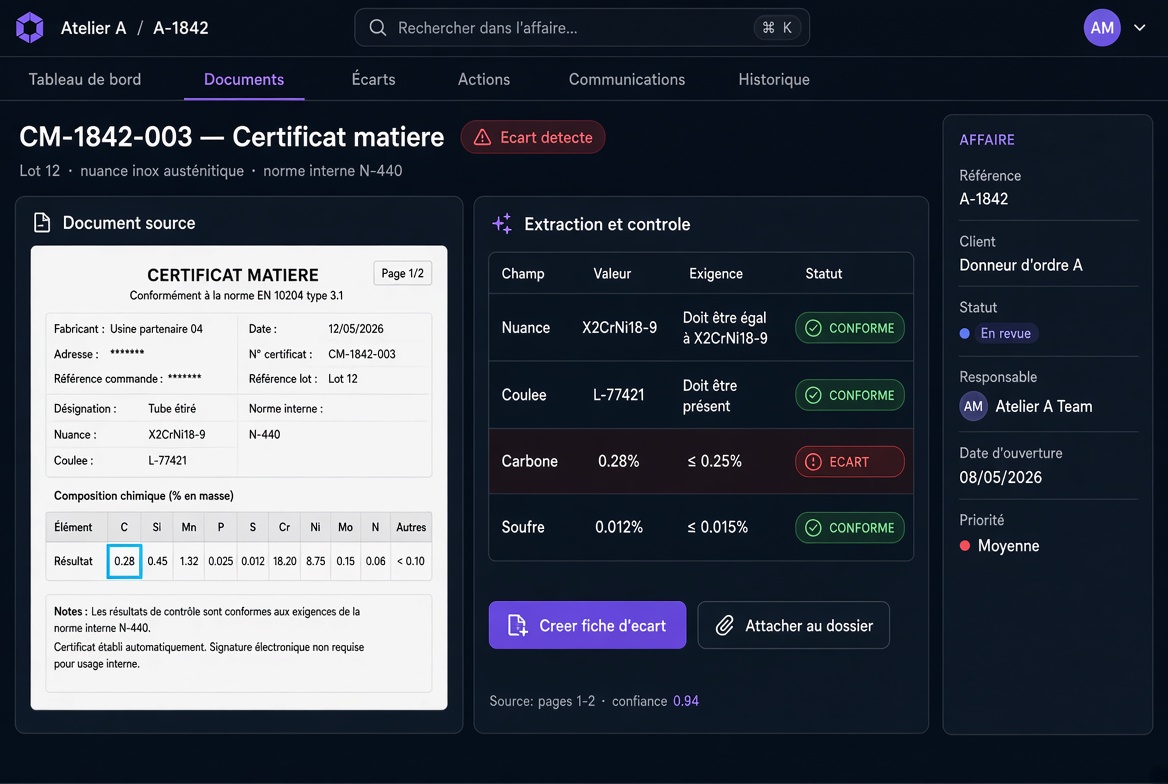Click the ⌘ K shortcut hint

tap(777, 28)
